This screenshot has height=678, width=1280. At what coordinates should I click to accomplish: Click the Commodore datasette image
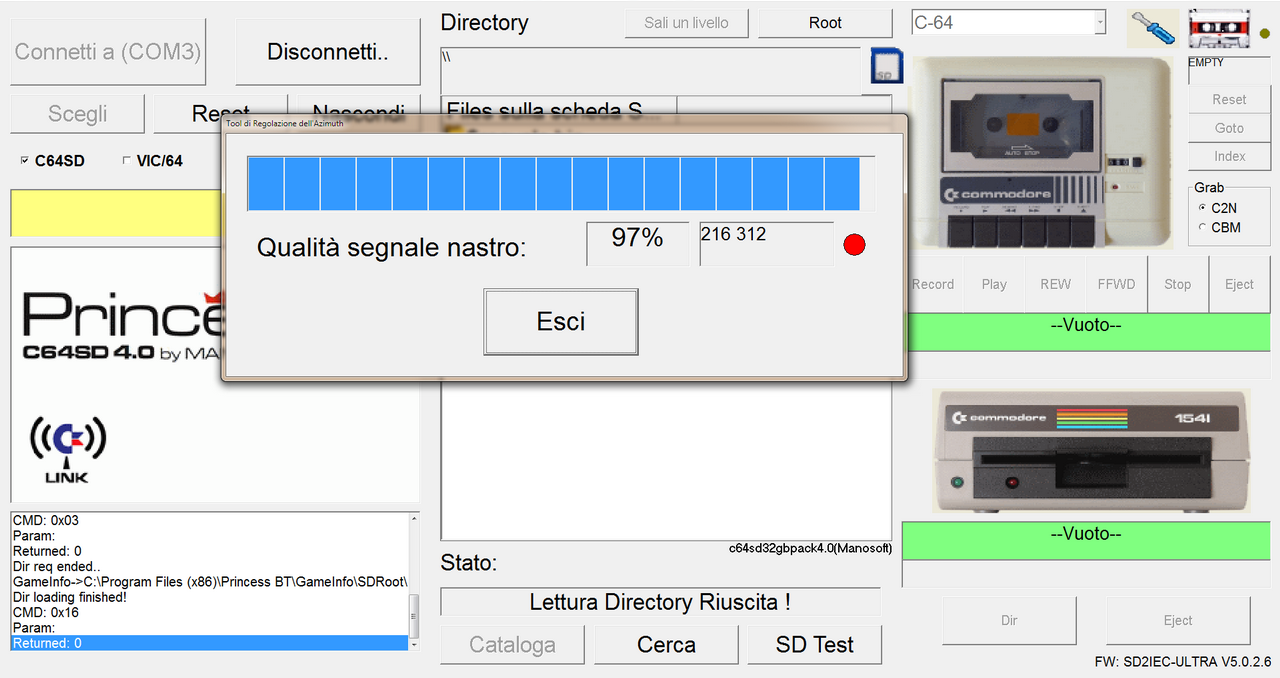point(1043,152)
